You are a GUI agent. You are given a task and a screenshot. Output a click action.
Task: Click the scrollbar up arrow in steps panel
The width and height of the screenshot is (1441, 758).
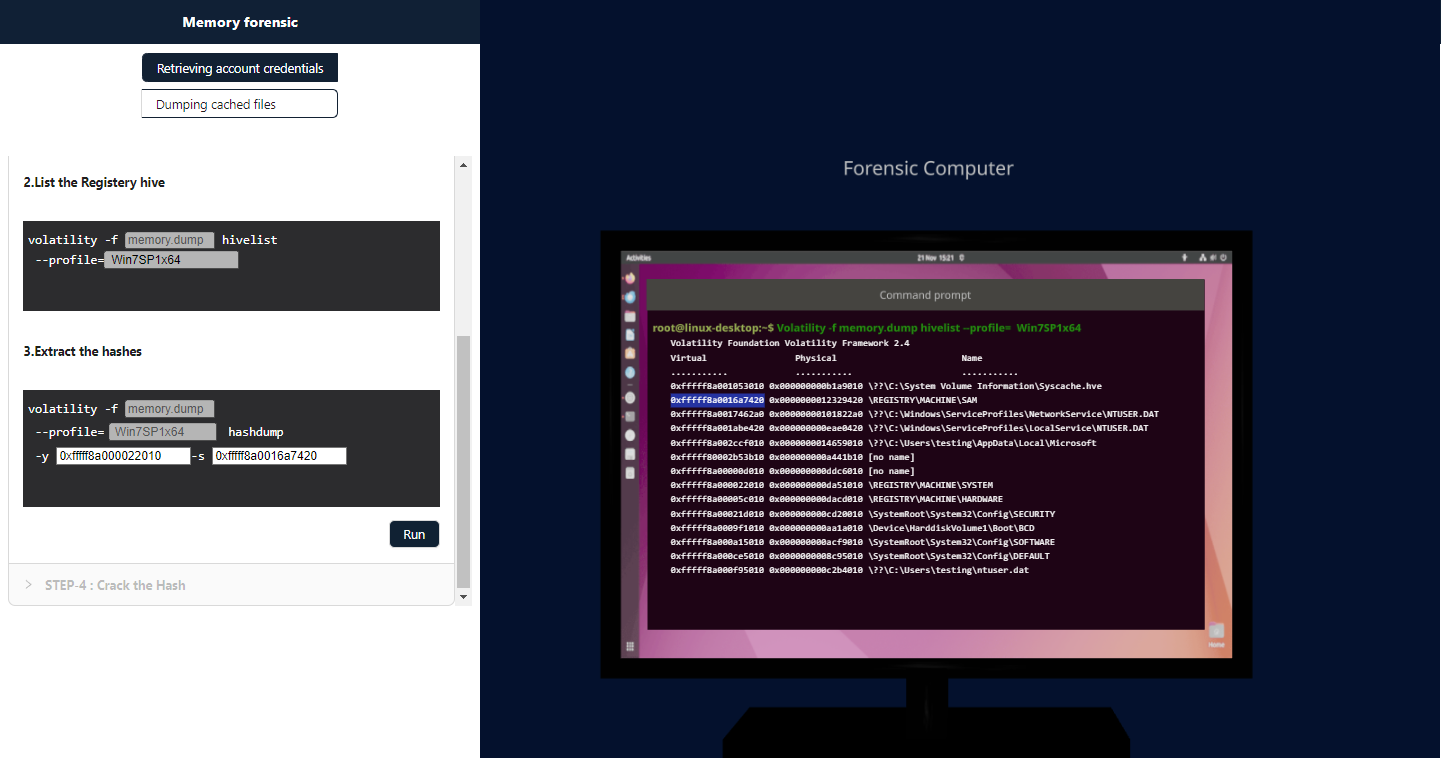coord(463,165)
